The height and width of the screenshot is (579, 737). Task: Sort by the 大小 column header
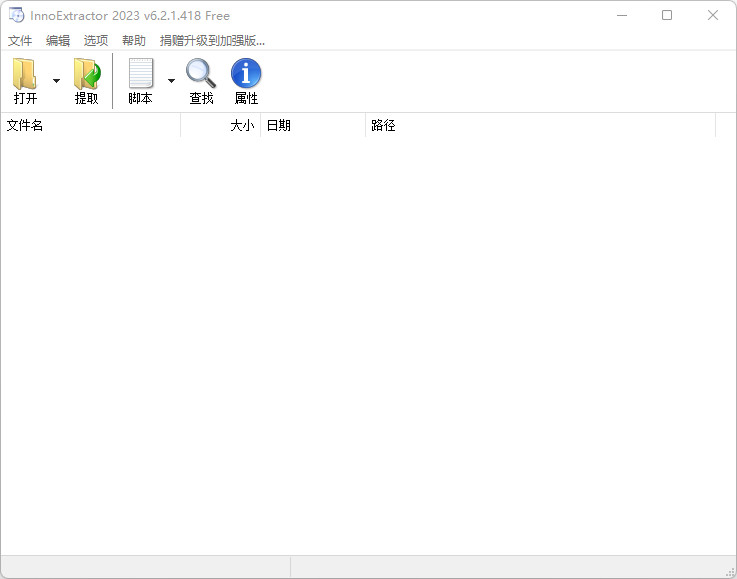pos(220,125)
